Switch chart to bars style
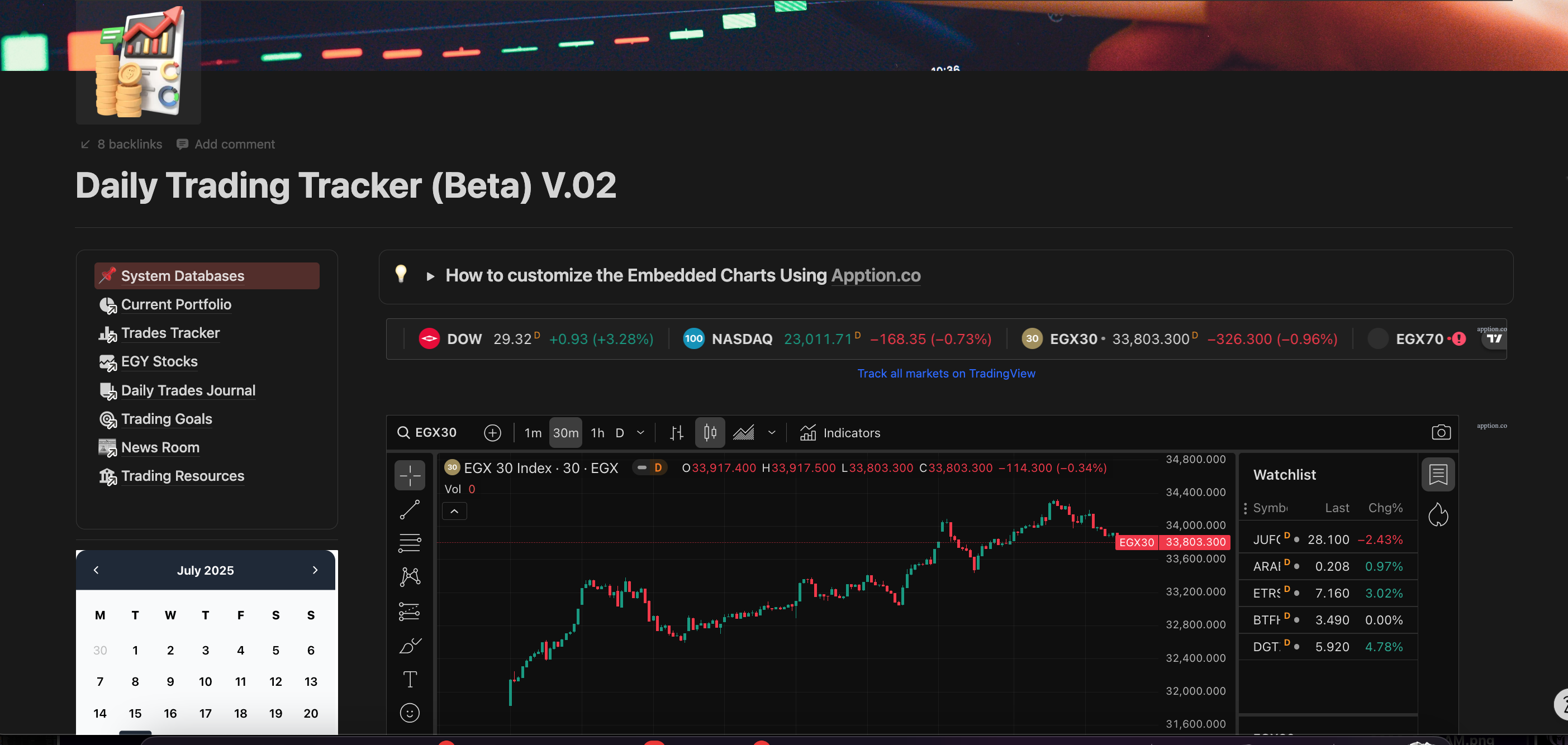This screenshot has width=1568, height=745. 676,433
